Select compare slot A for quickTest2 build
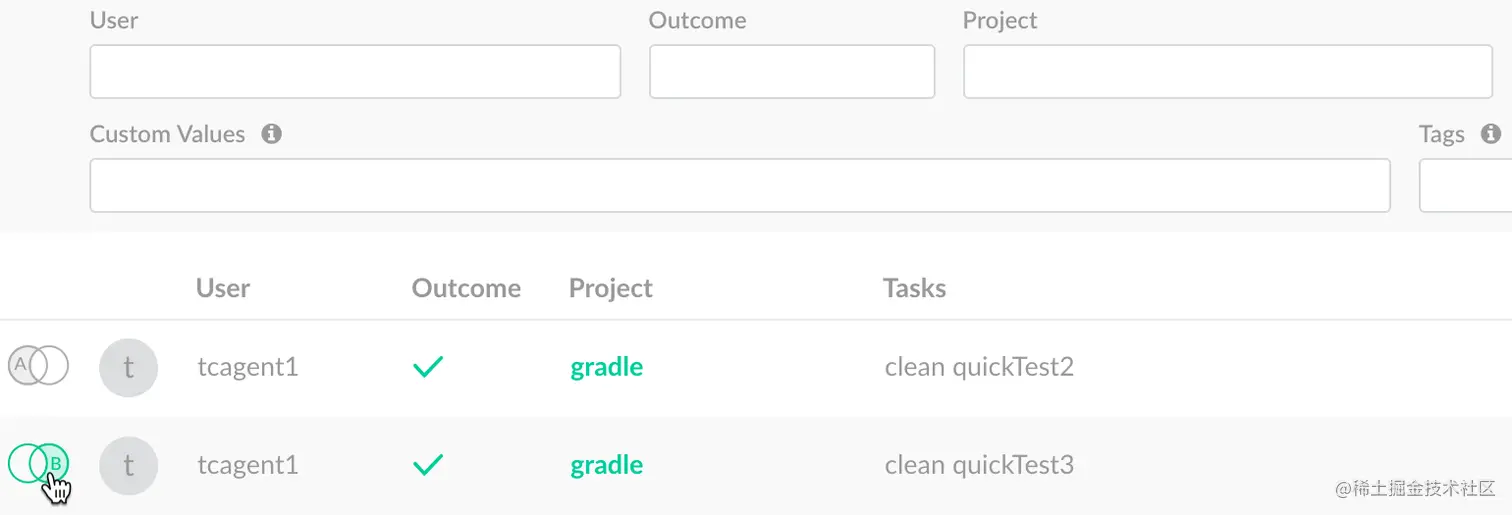Viewport: 1512px width, 515px height. pos(22,366)
